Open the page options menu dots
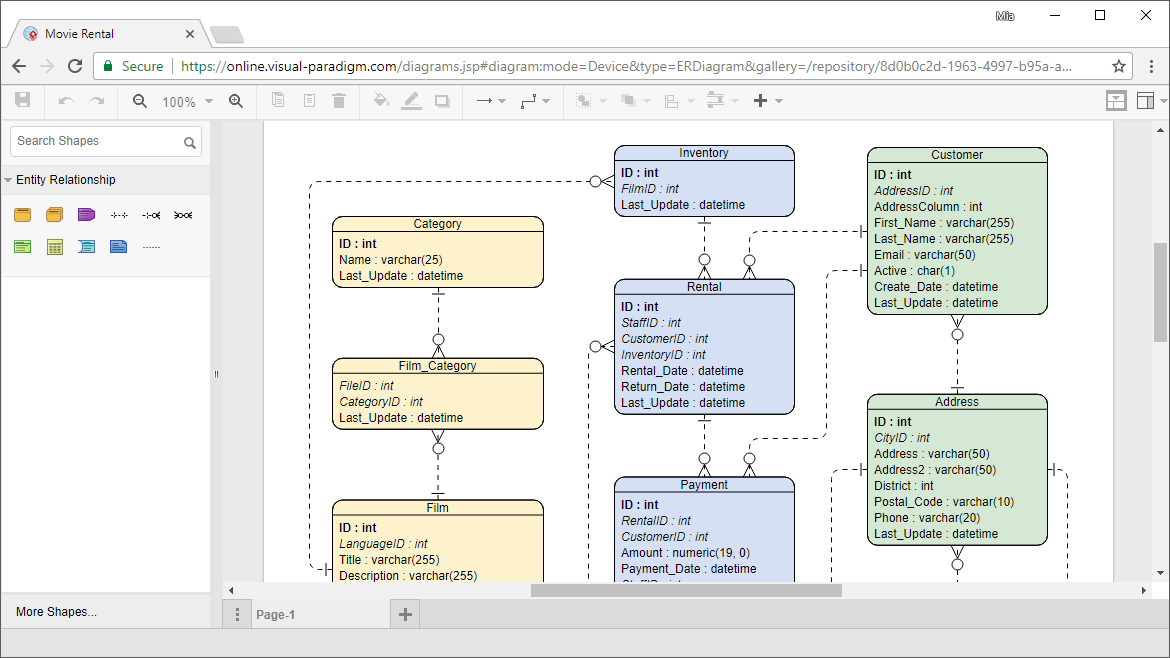The image size is (1170, 658). (x=237, y=615)
